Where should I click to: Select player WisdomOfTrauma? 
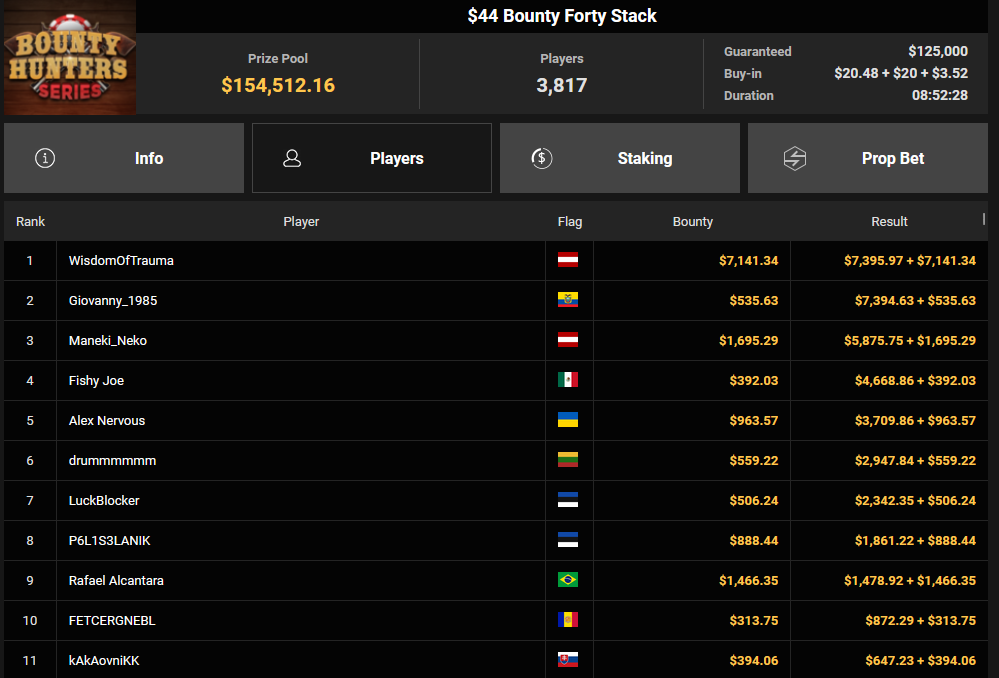pos(121,261)
